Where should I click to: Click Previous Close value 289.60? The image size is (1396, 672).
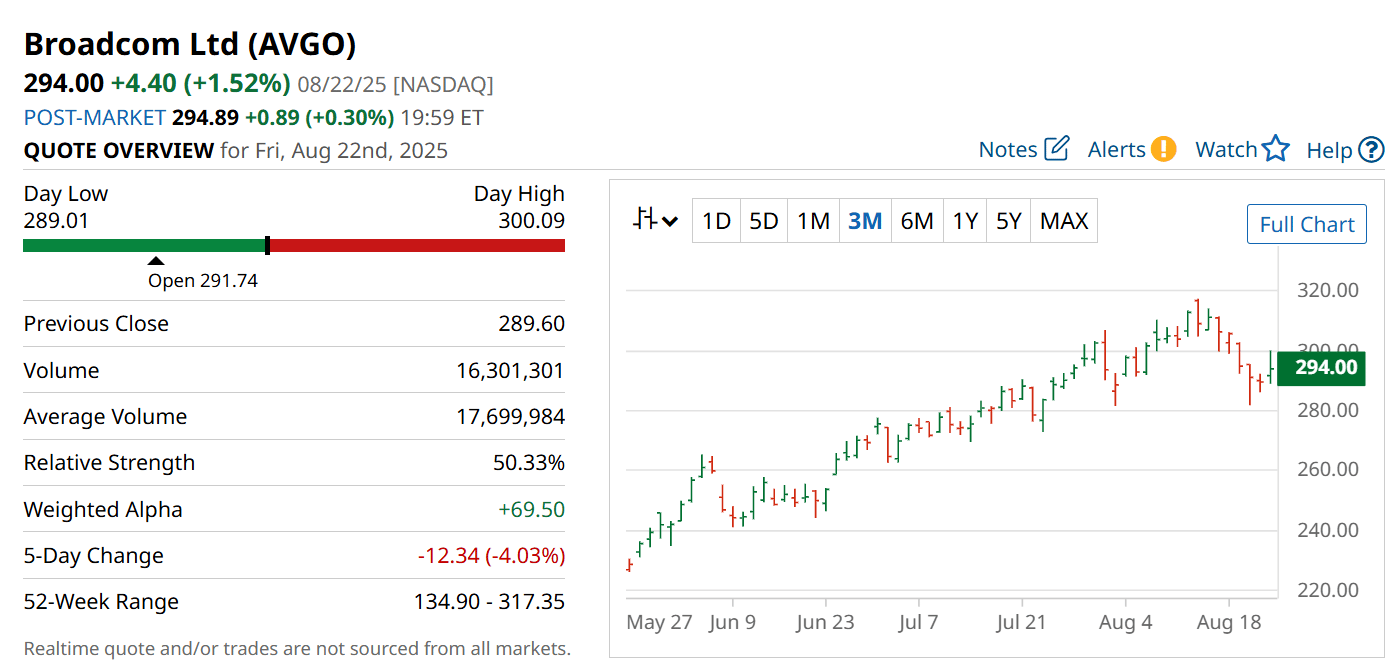coord(531,324)
